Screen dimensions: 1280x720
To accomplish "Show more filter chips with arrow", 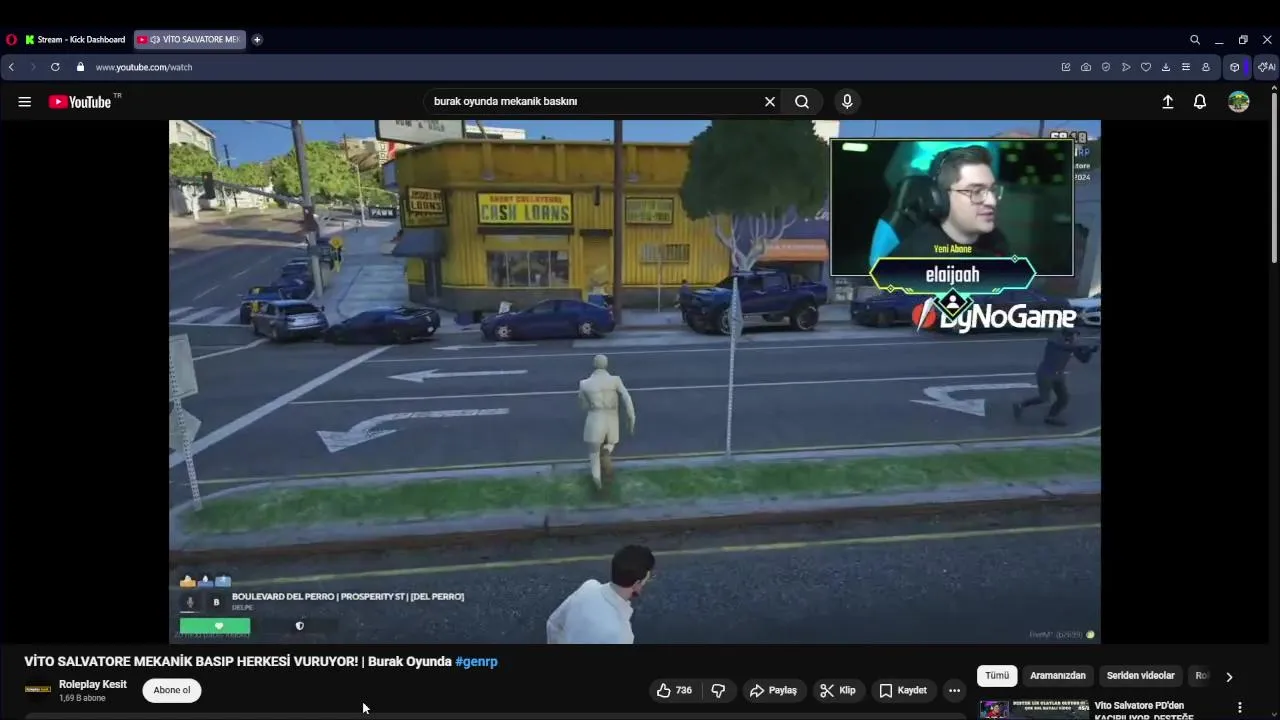I will point(1229,677).
